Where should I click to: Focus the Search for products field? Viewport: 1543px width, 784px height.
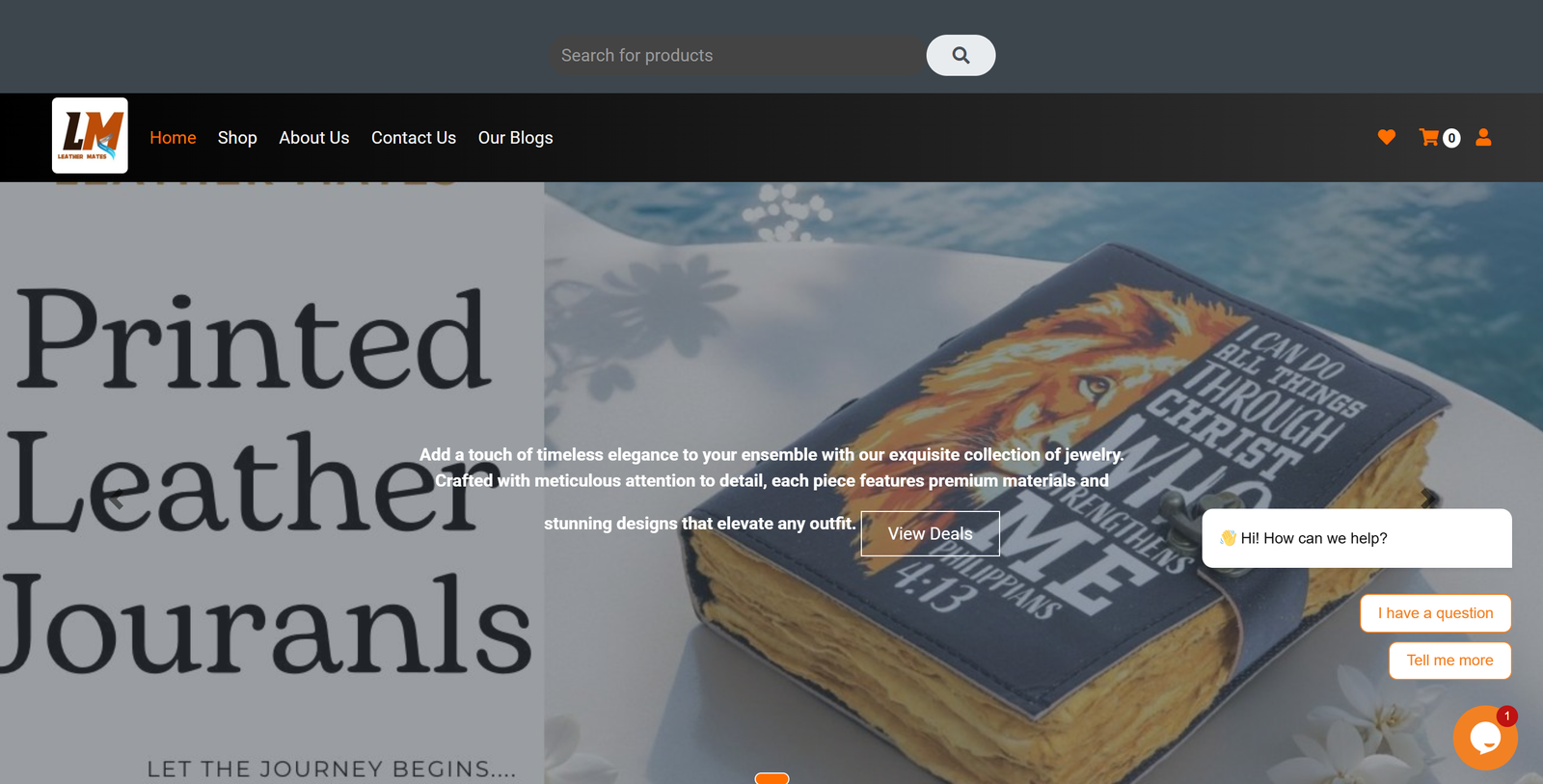(738, 55)
